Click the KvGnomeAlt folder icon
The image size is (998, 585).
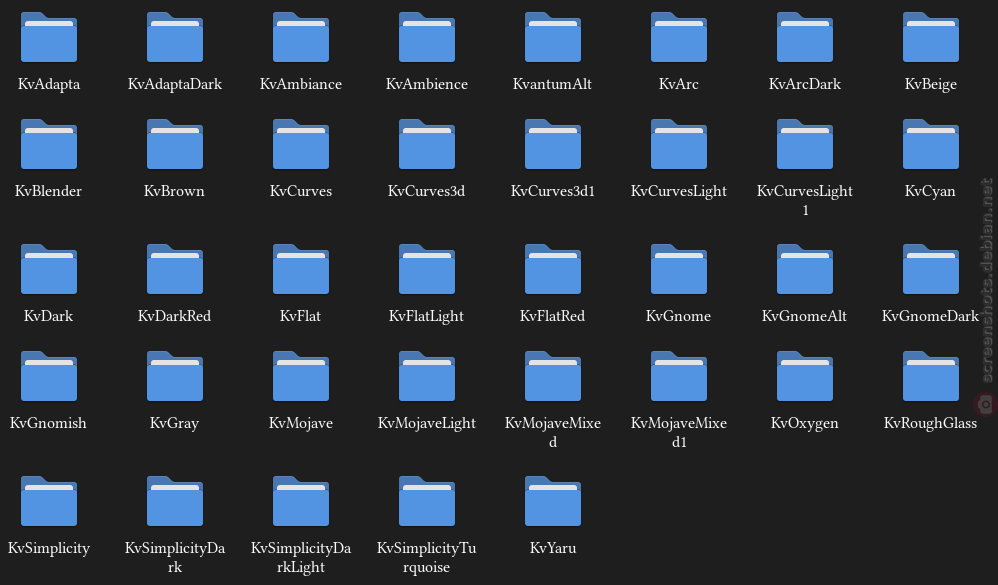pyautogui.click(x=805, y=269)
